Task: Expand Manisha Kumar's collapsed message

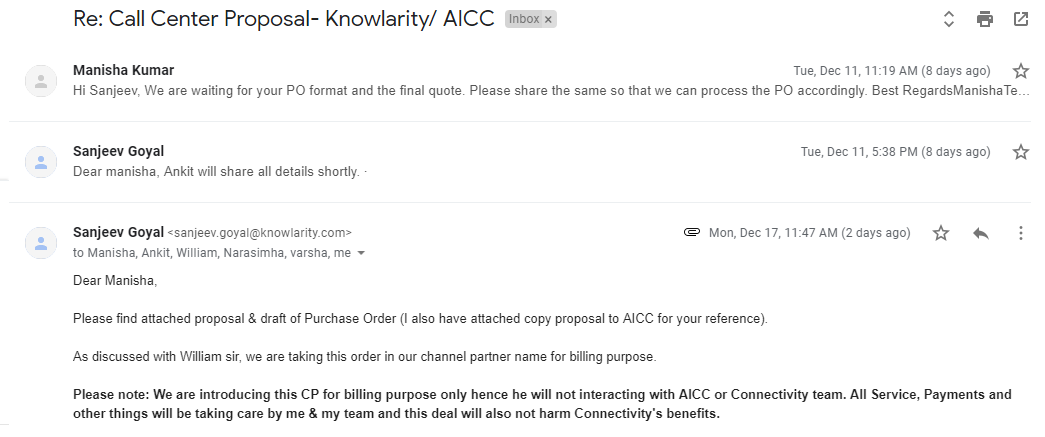Action: coord(500,90)
